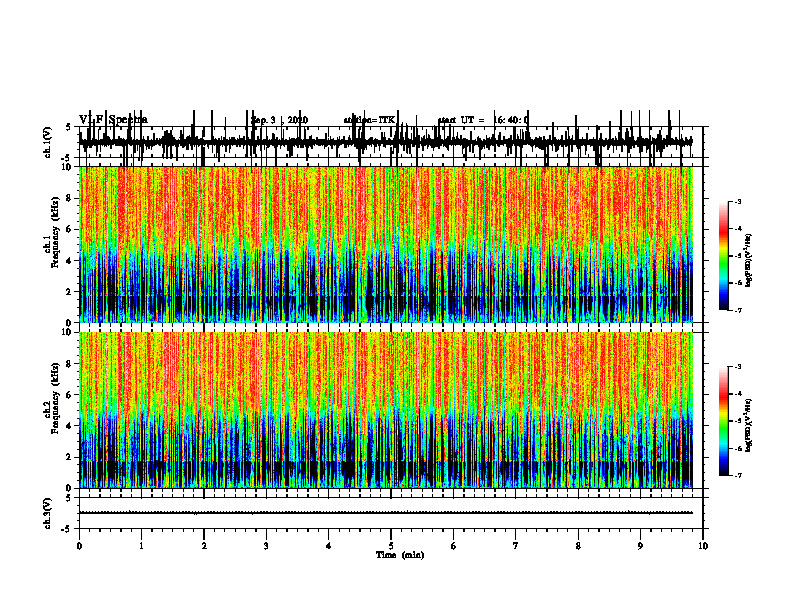Screen dimensions: 792x612
Task: Click the VLF Spectra title text
Action: (114, 120)
